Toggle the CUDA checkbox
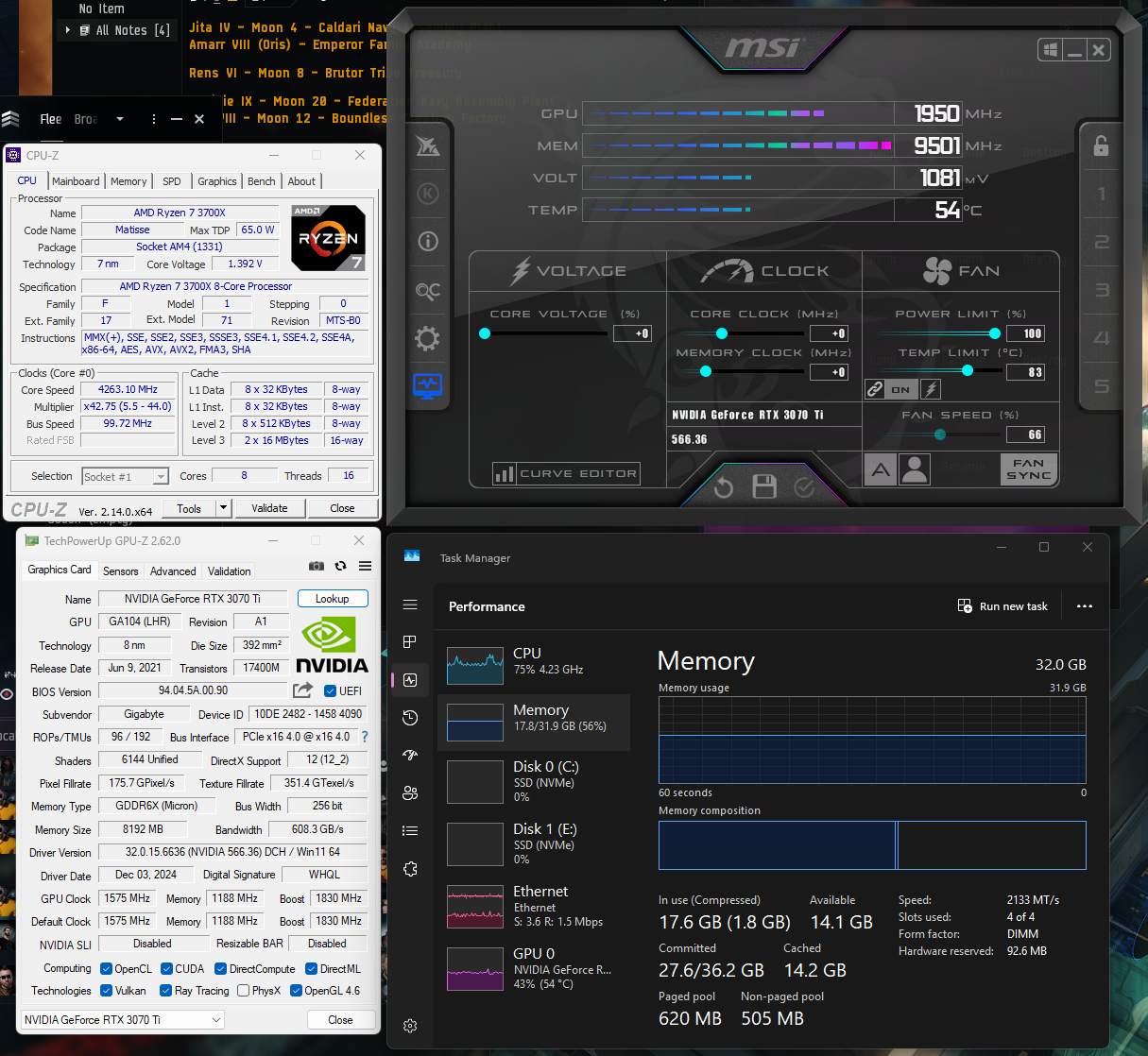Image resolution: width=1148 pixels, height=1056 pixels. point(166,969)
